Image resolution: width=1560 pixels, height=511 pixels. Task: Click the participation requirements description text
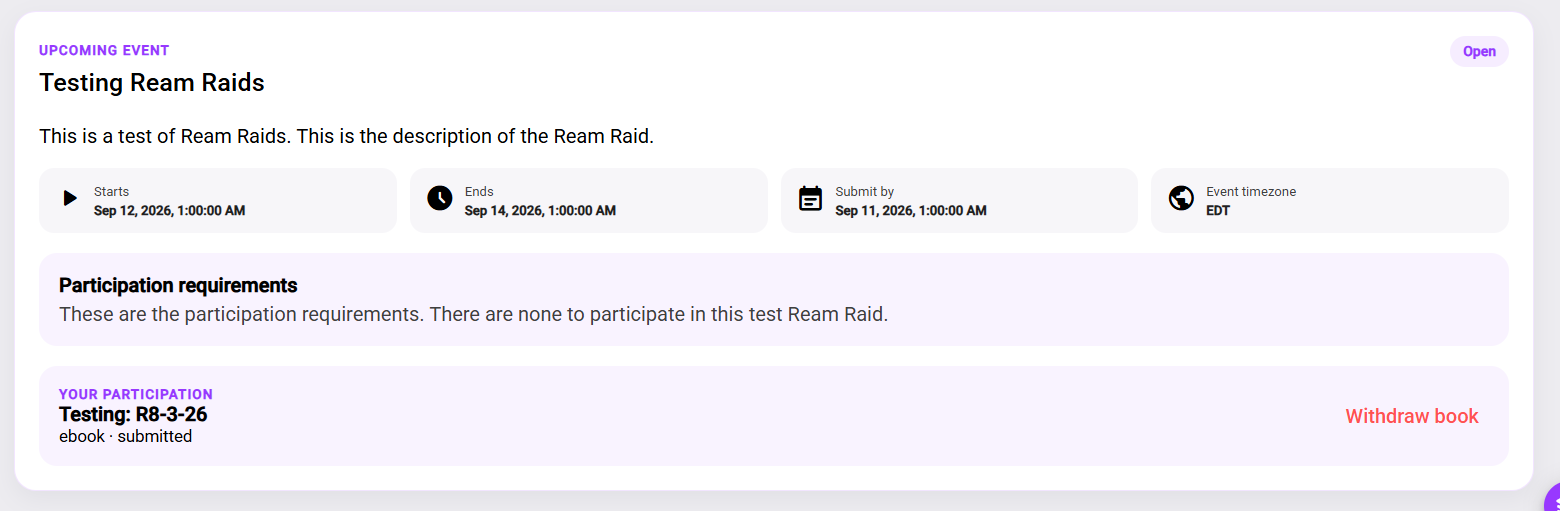(x=473, y=314)
